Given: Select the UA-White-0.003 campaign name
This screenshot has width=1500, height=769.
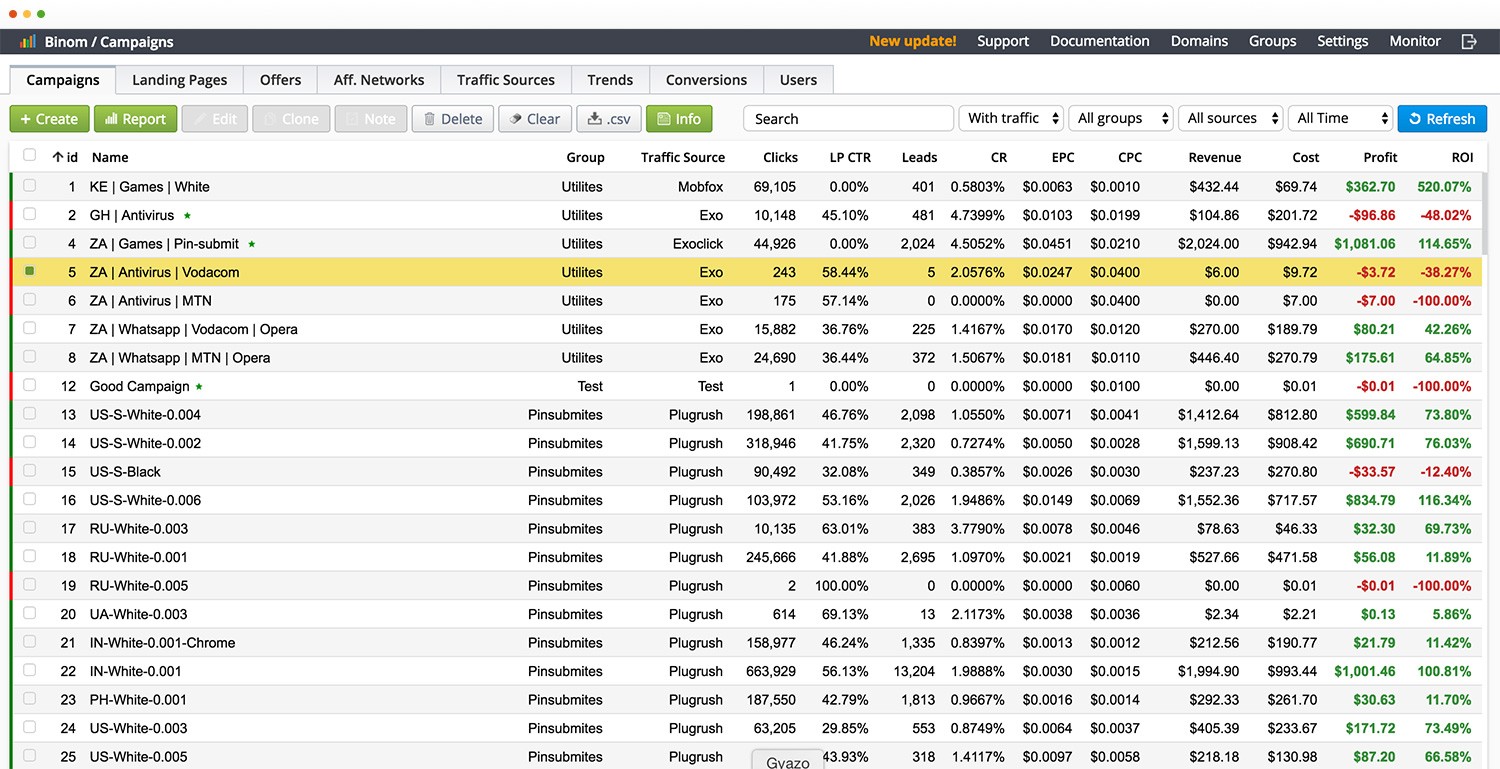Looking at the screenshot, I should pos(138,614).
